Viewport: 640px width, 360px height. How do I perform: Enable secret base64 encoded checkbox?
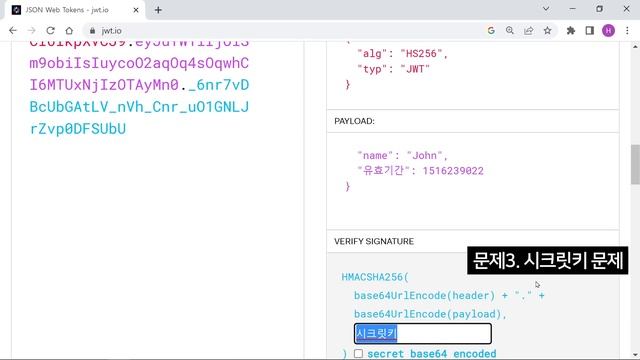coord(358,353)
